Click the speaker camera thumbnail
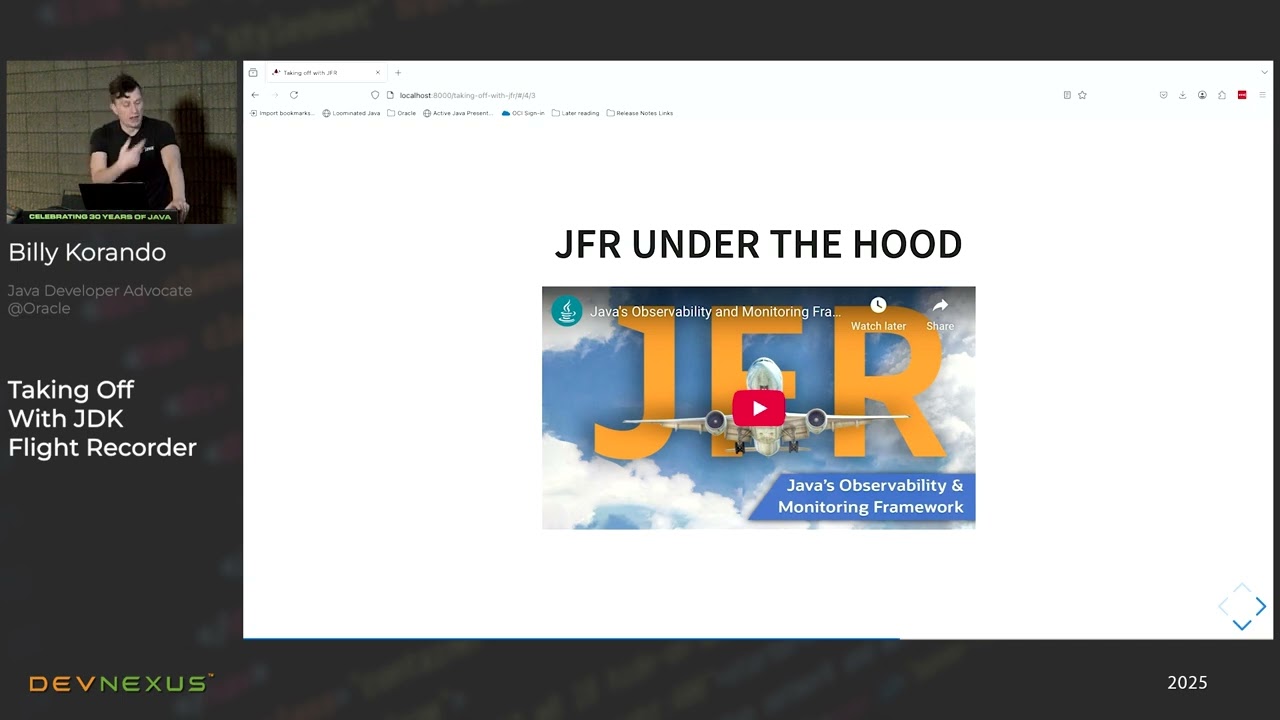Image resolution: width=1280 pixels, height=720 pixels. 121,142
